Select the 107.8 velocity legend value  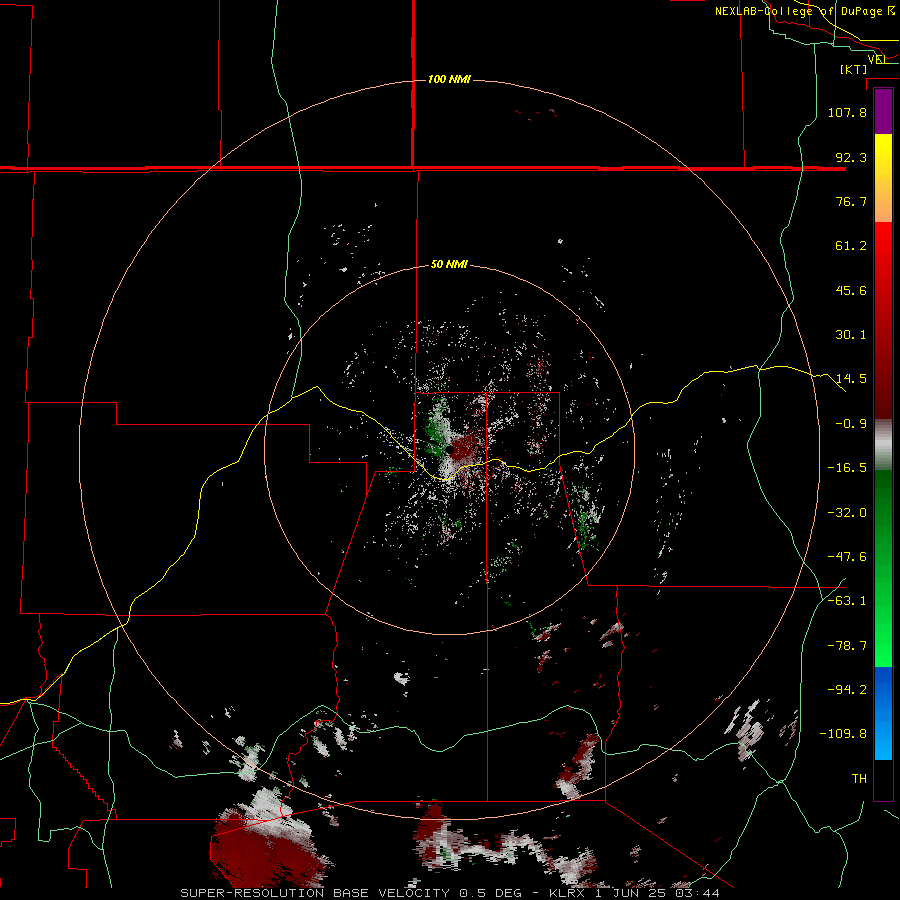[847, 112]
